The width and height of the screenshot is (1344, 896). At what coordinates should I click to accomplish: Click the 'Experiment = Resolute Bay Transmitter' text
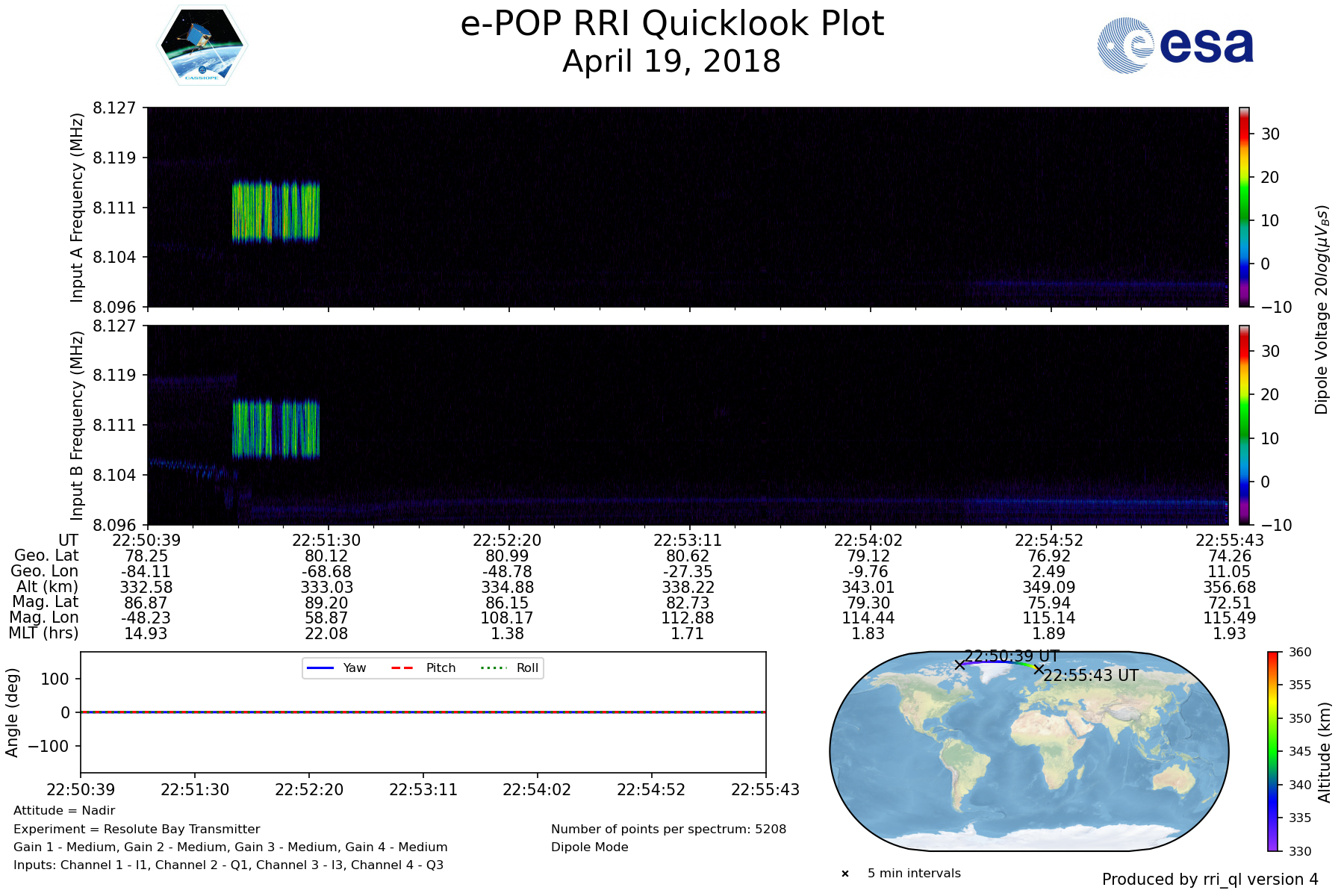[x=137, y=829]
